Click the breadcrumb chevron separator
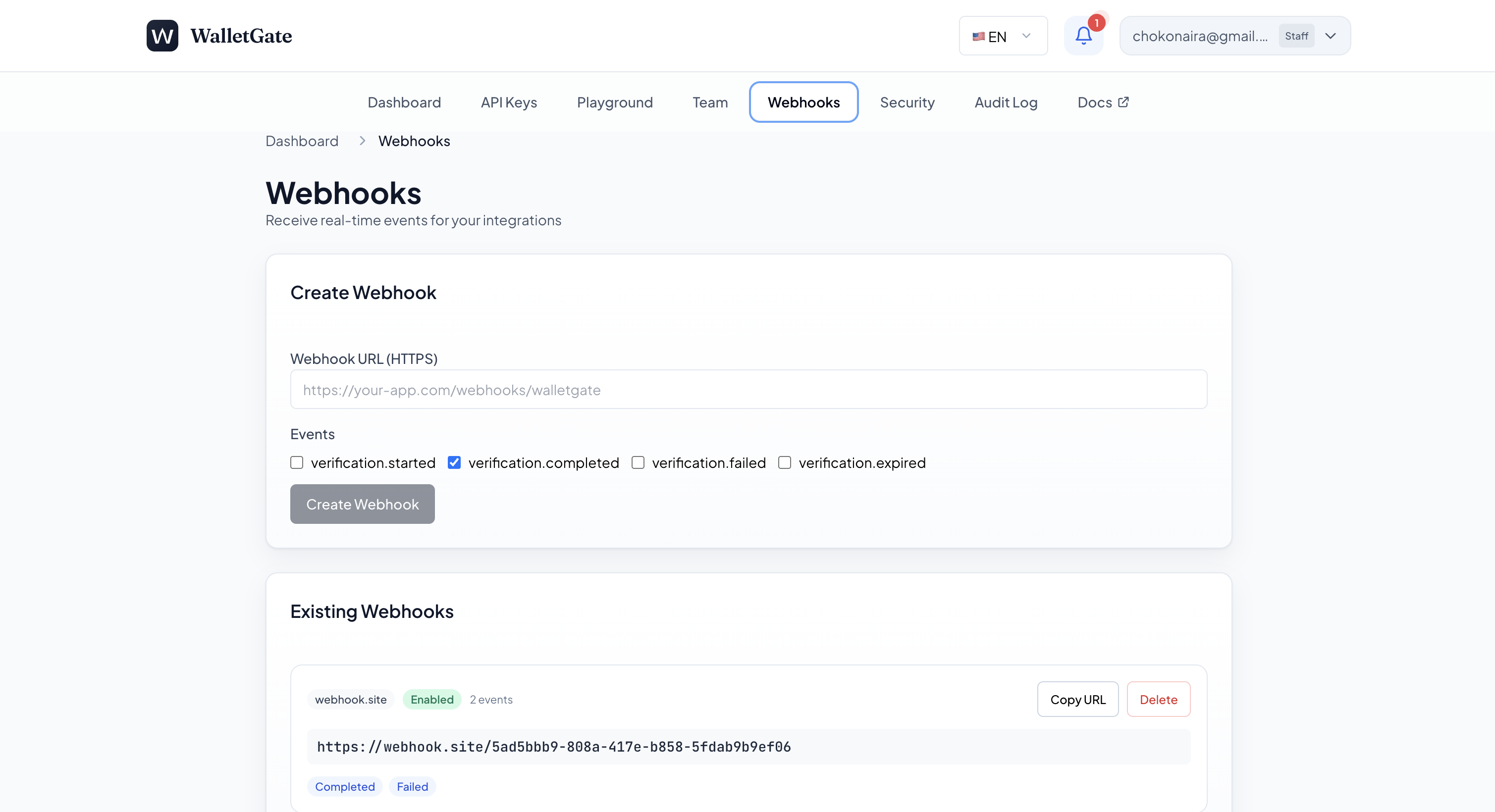Screen dimensions: 1495x812 (x=362, y=141)
